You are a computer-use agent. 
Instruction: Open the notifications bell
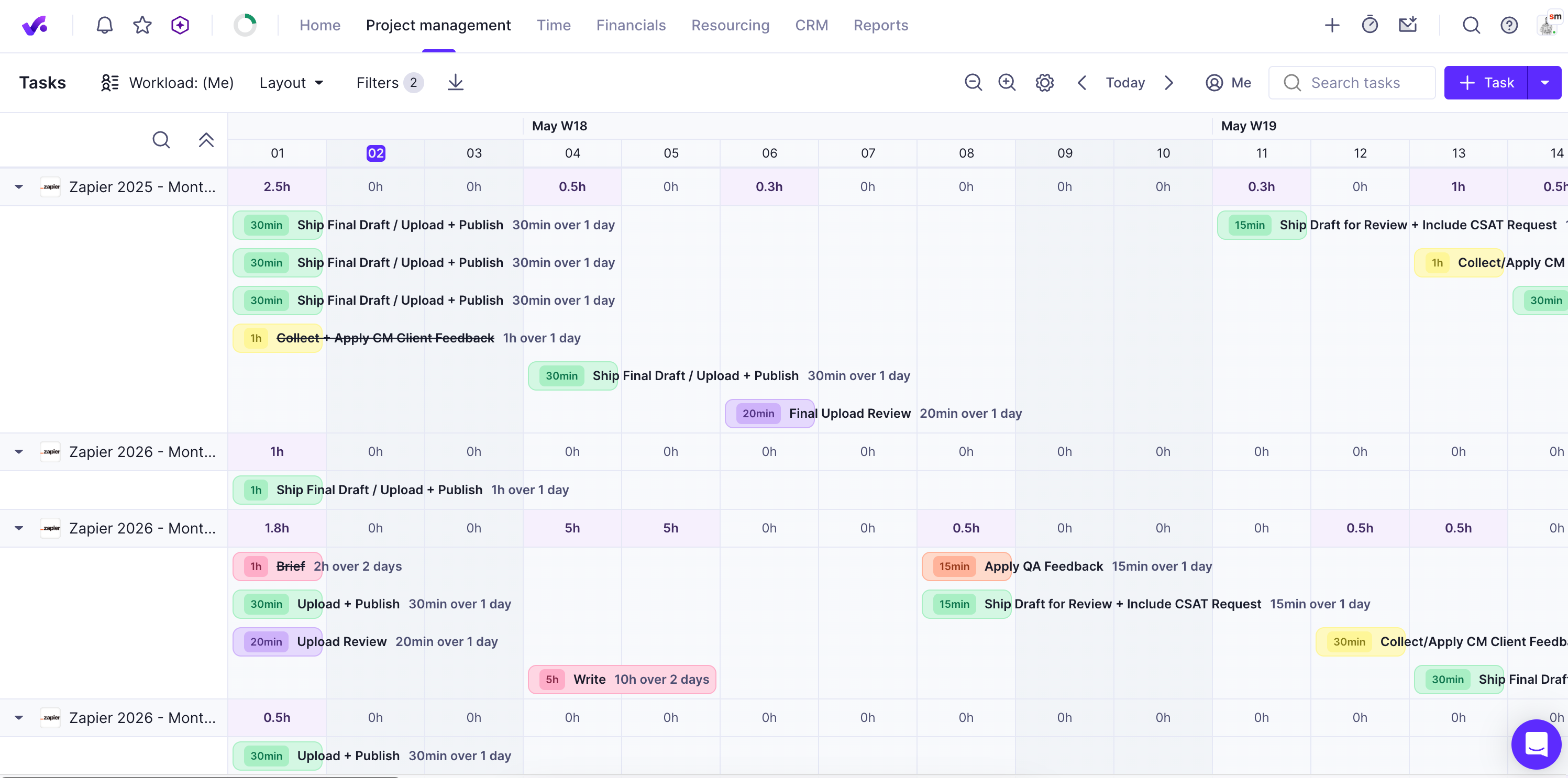point(105,25)
